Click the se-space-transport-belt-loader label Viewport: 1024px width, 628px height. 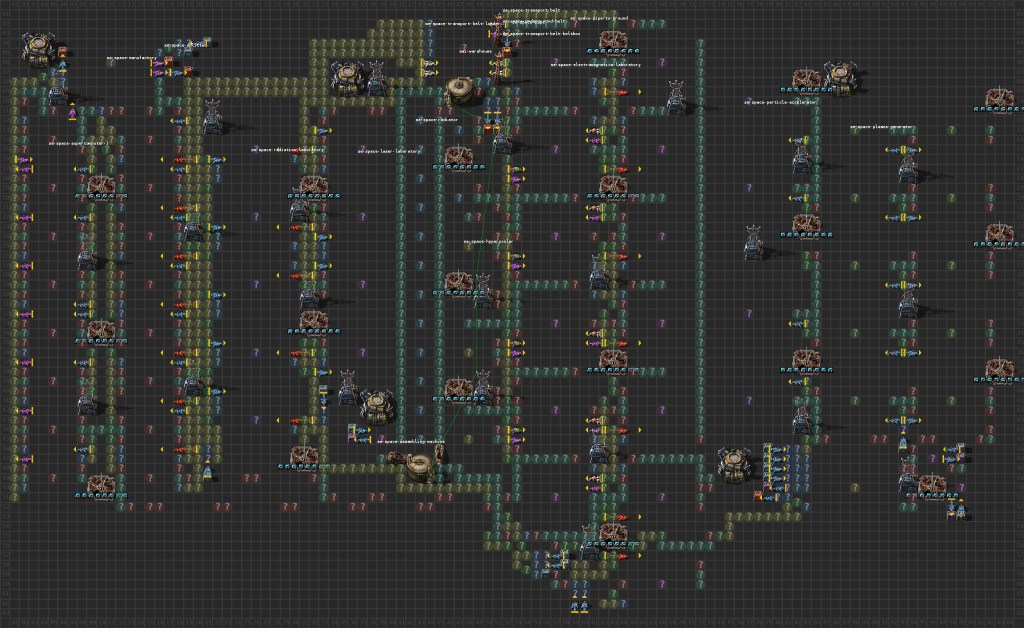point(464,24)
